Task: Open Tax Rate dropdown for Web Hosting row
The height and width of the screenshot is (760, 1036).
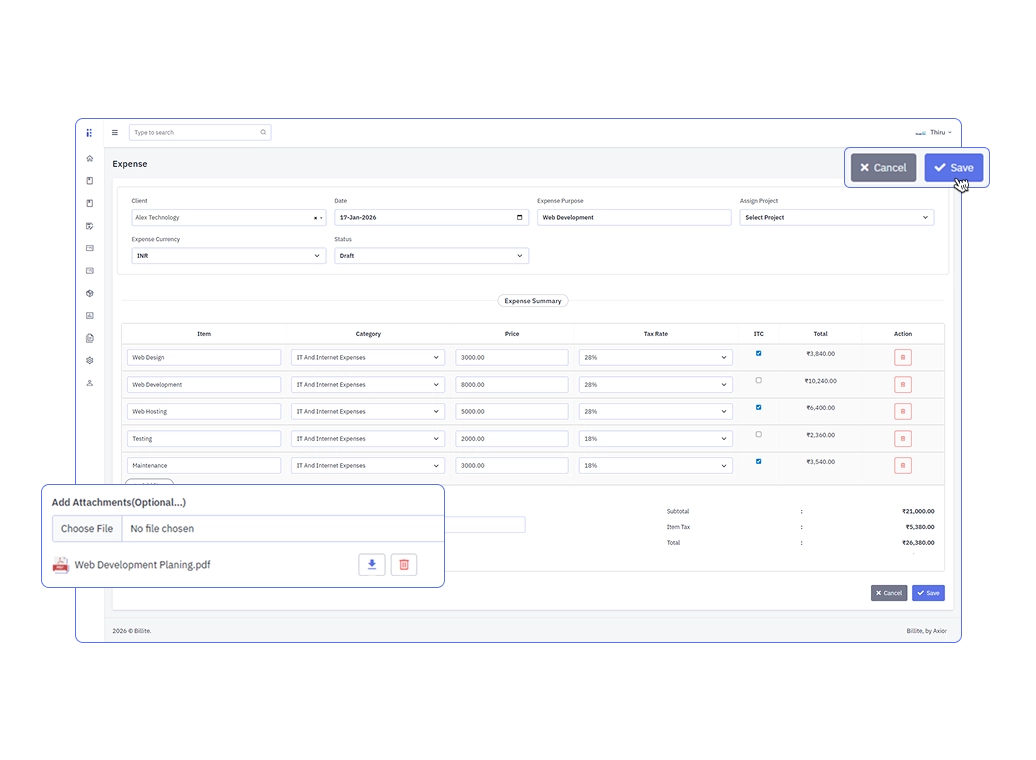Action: [655, 412]
